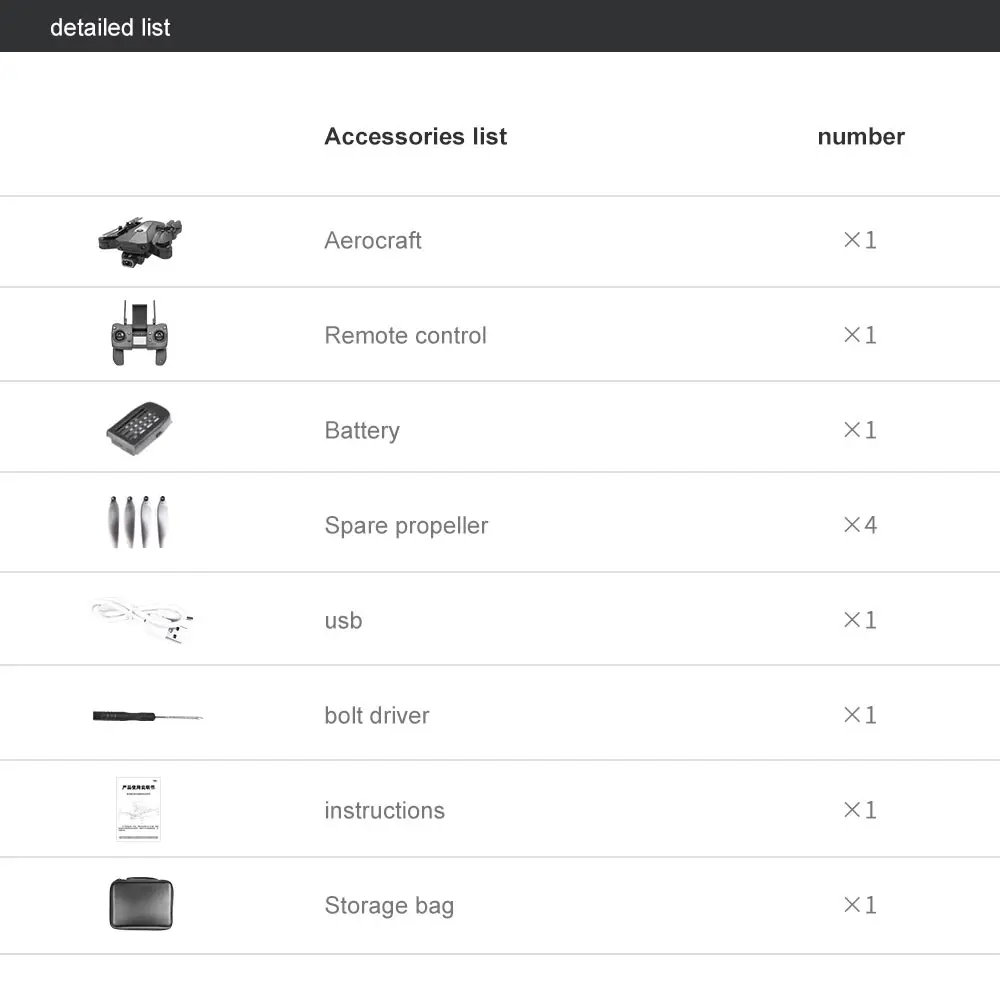Viewport: 1000px width, 1000px height.
Task: Click the Aerocraft drone image
Action: click(140, 242)
